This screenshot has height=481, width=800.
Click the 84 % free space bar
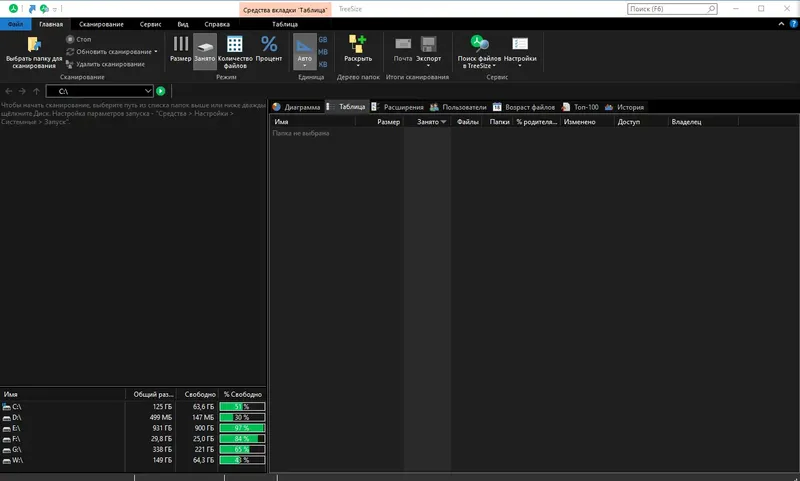242,439
